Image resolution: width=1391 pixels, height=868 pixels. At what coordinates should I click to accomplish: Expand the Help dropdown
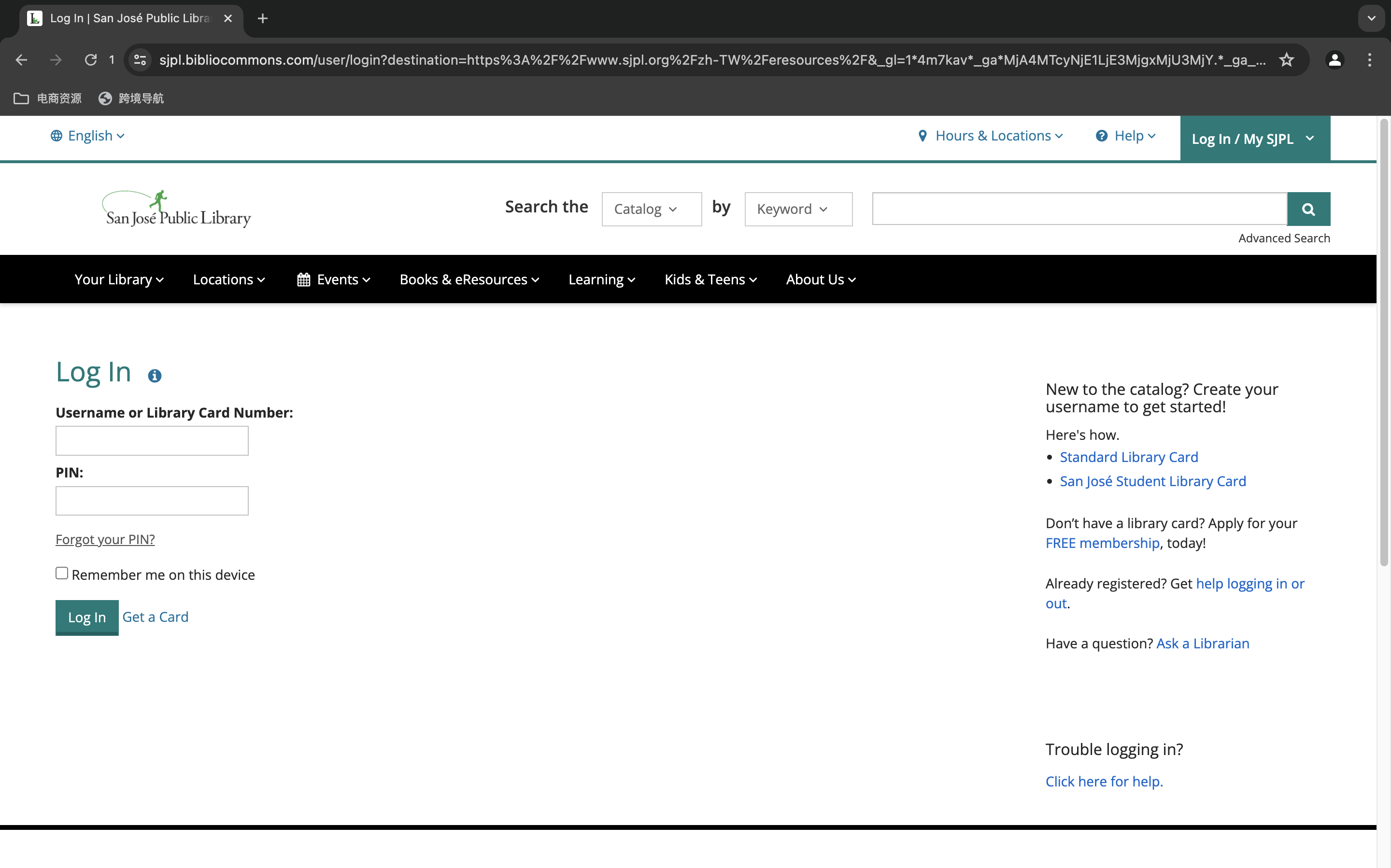coord(1126,136)
